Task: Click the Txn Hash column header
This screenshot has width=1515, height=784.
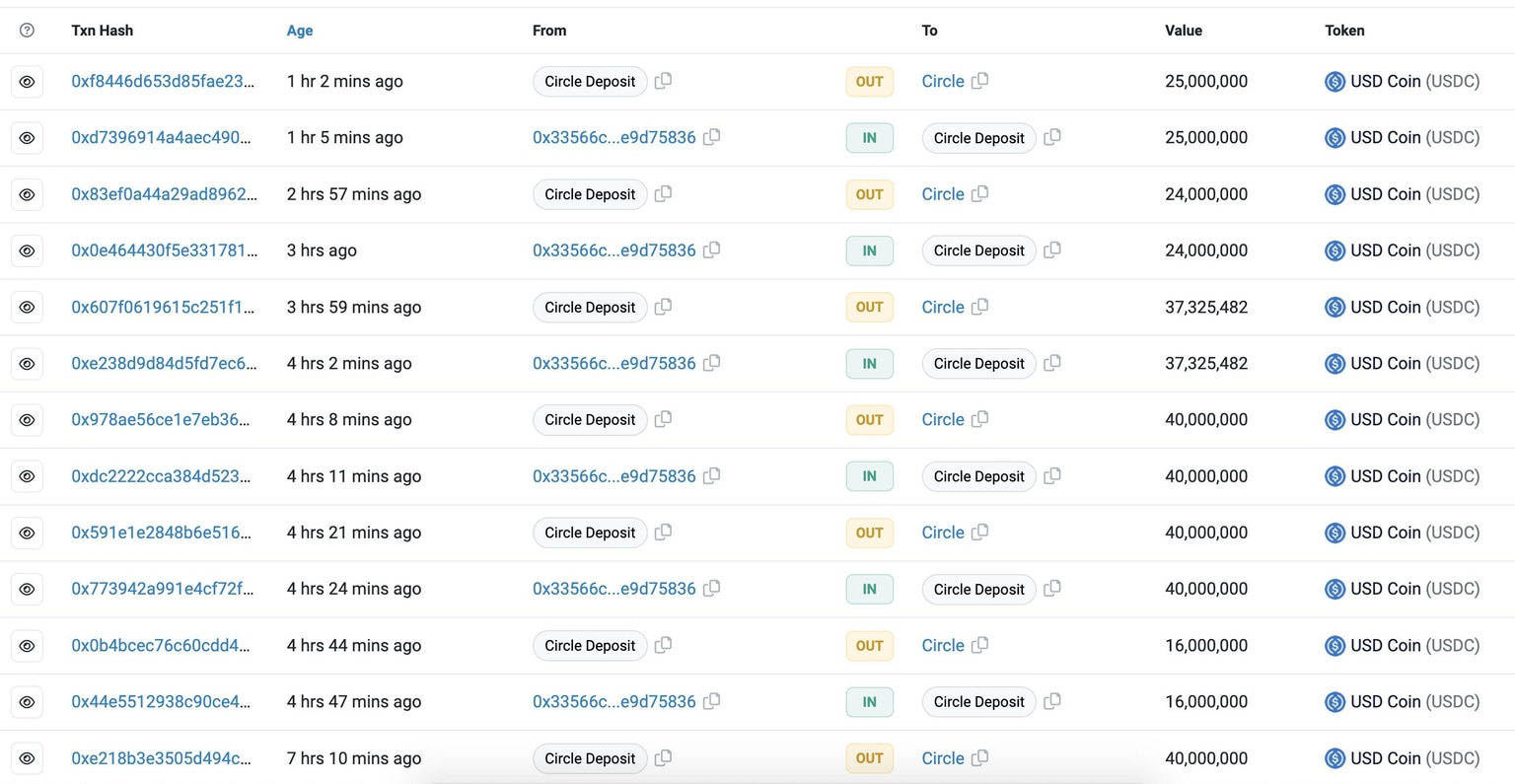Action: coord(102,31)
